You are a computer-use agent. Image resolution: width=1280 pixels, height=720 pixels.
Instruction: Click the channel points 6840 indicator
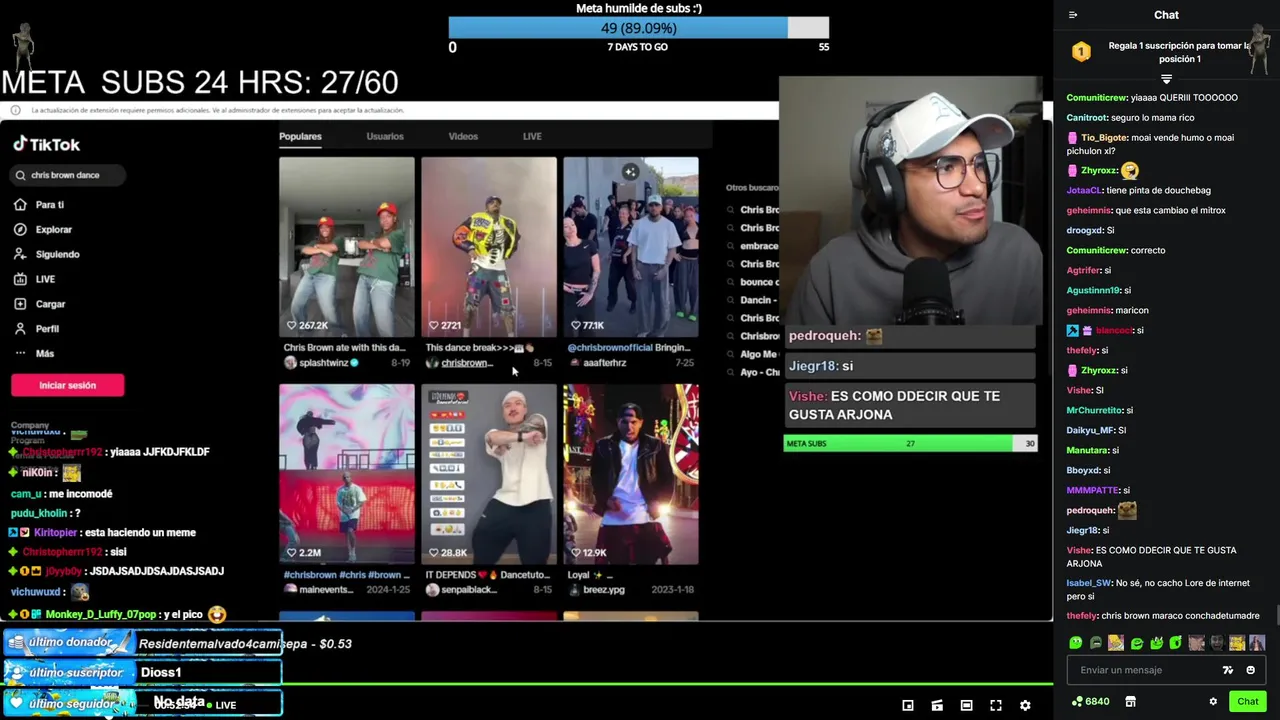pyautogui.click(x=1090, y=701)
